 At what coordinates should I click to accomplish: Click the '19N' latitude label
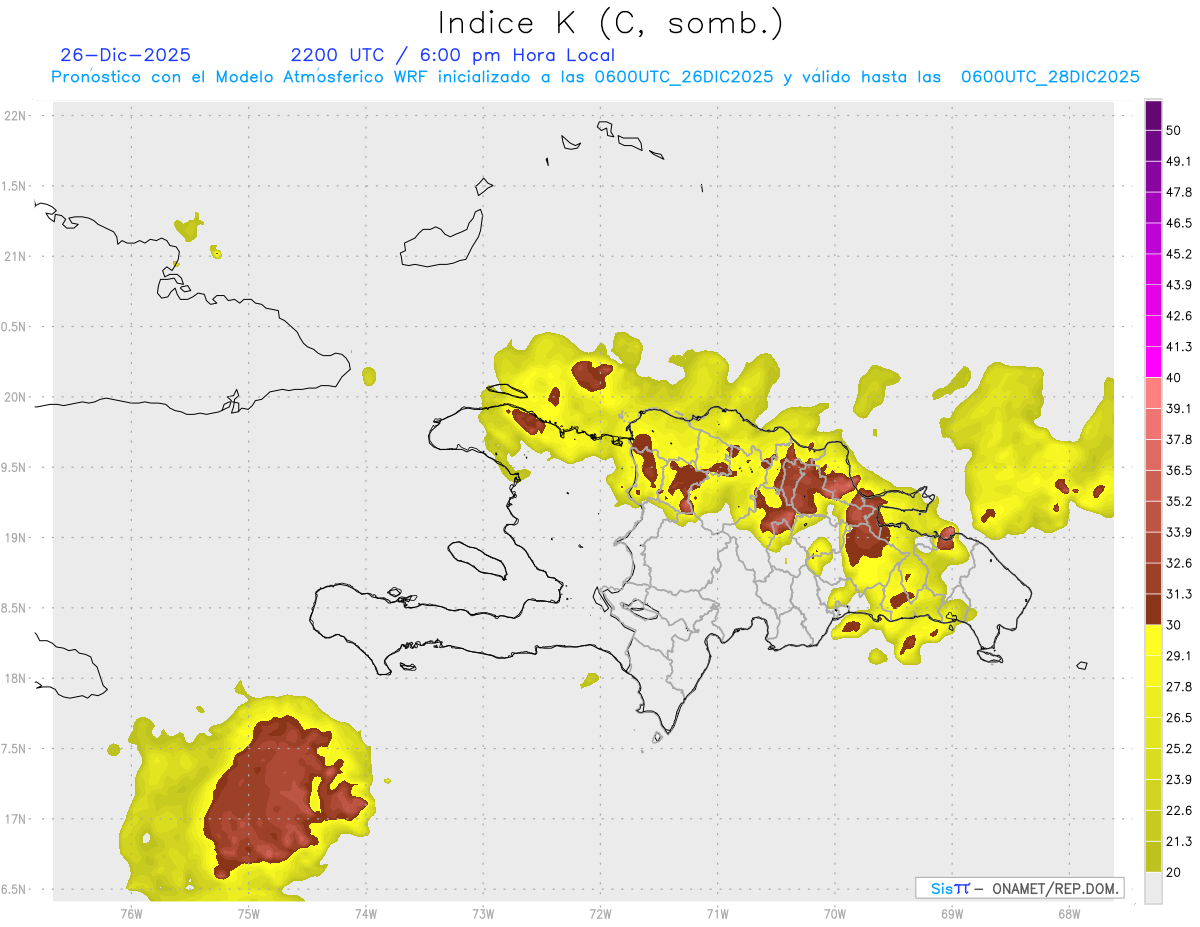coord(16,538)
